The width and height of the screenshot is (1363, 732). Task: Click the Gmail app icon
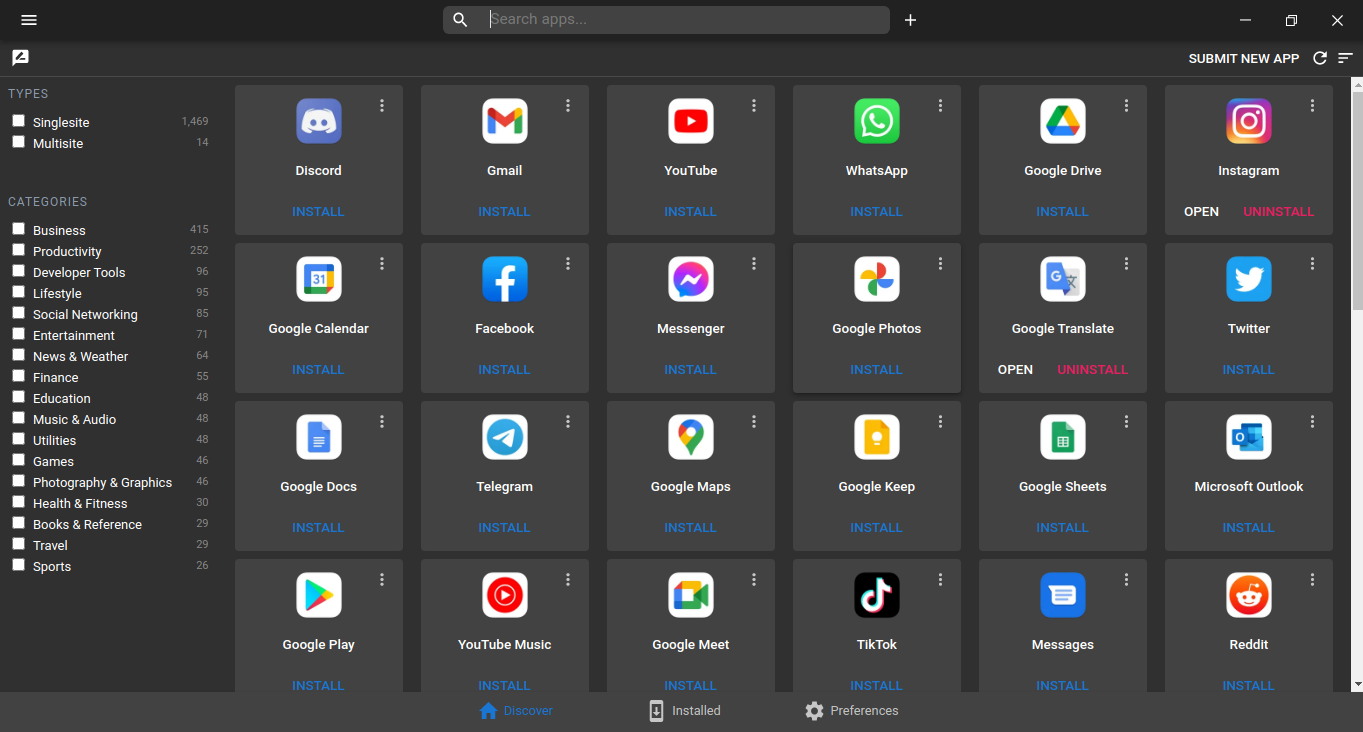coord(505,121)
